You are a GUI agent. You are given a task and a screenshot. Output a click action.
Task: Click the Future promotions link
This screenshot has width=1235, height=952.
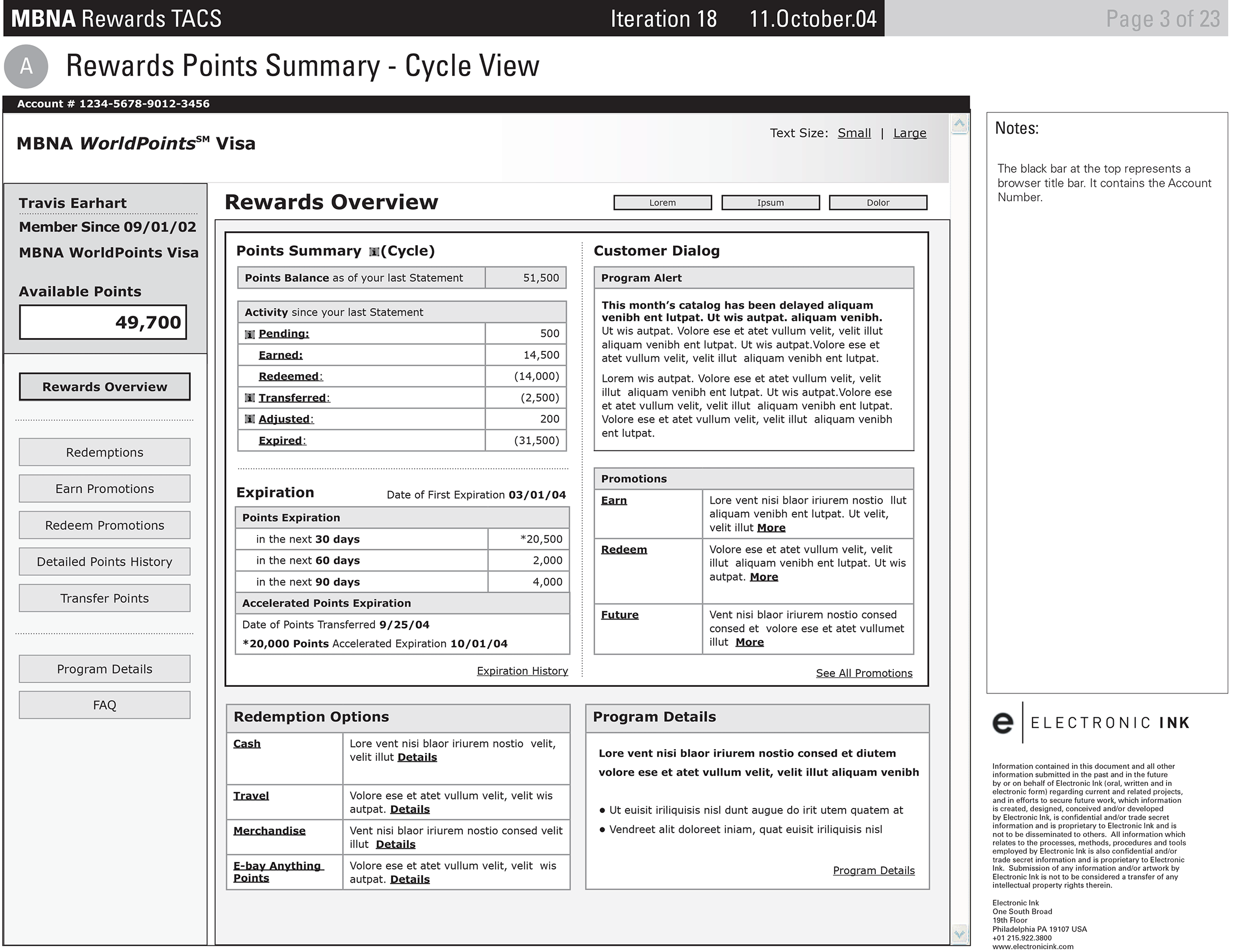coord(620,614)
